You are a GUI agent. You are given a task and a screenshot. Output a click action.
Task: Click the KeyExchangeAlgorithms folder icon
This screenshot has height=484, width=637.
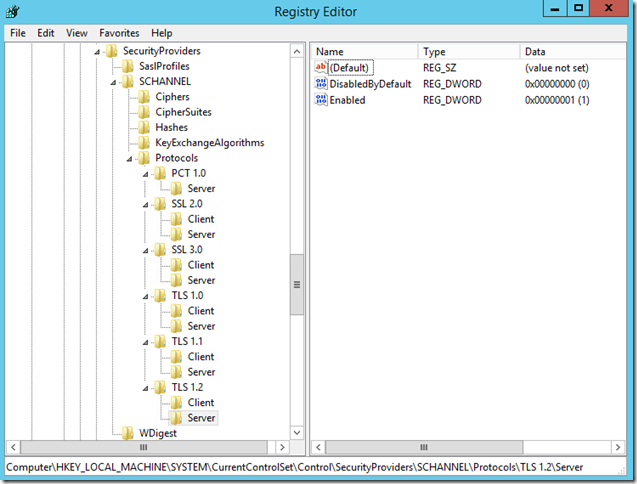pyautogui.click(x=144, y=143)
